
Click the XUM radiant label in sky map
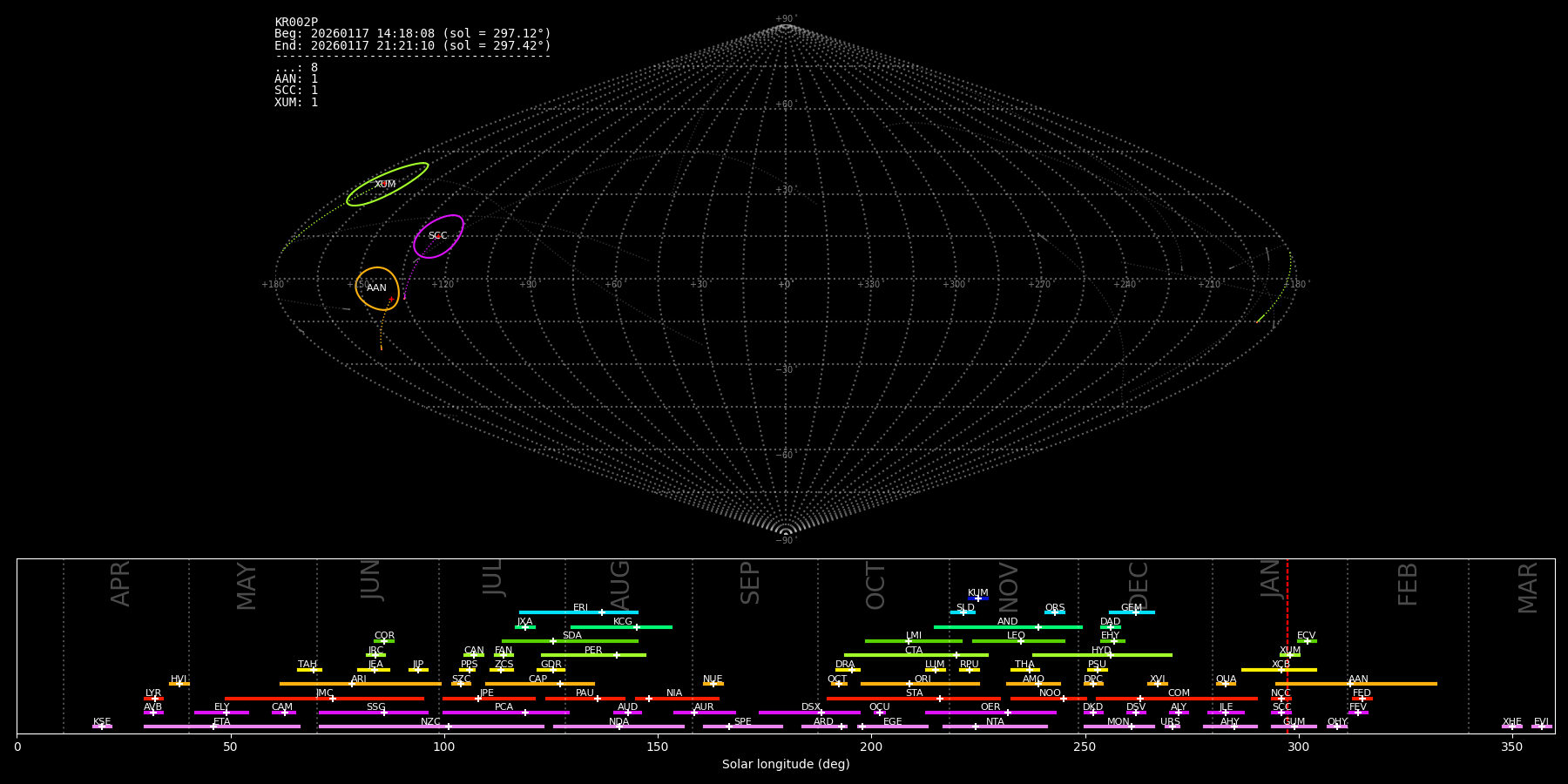[385, 185]
